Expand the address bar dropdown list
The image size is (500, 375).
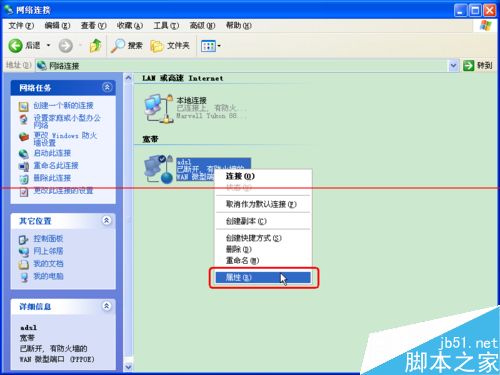tap(453, 66)
